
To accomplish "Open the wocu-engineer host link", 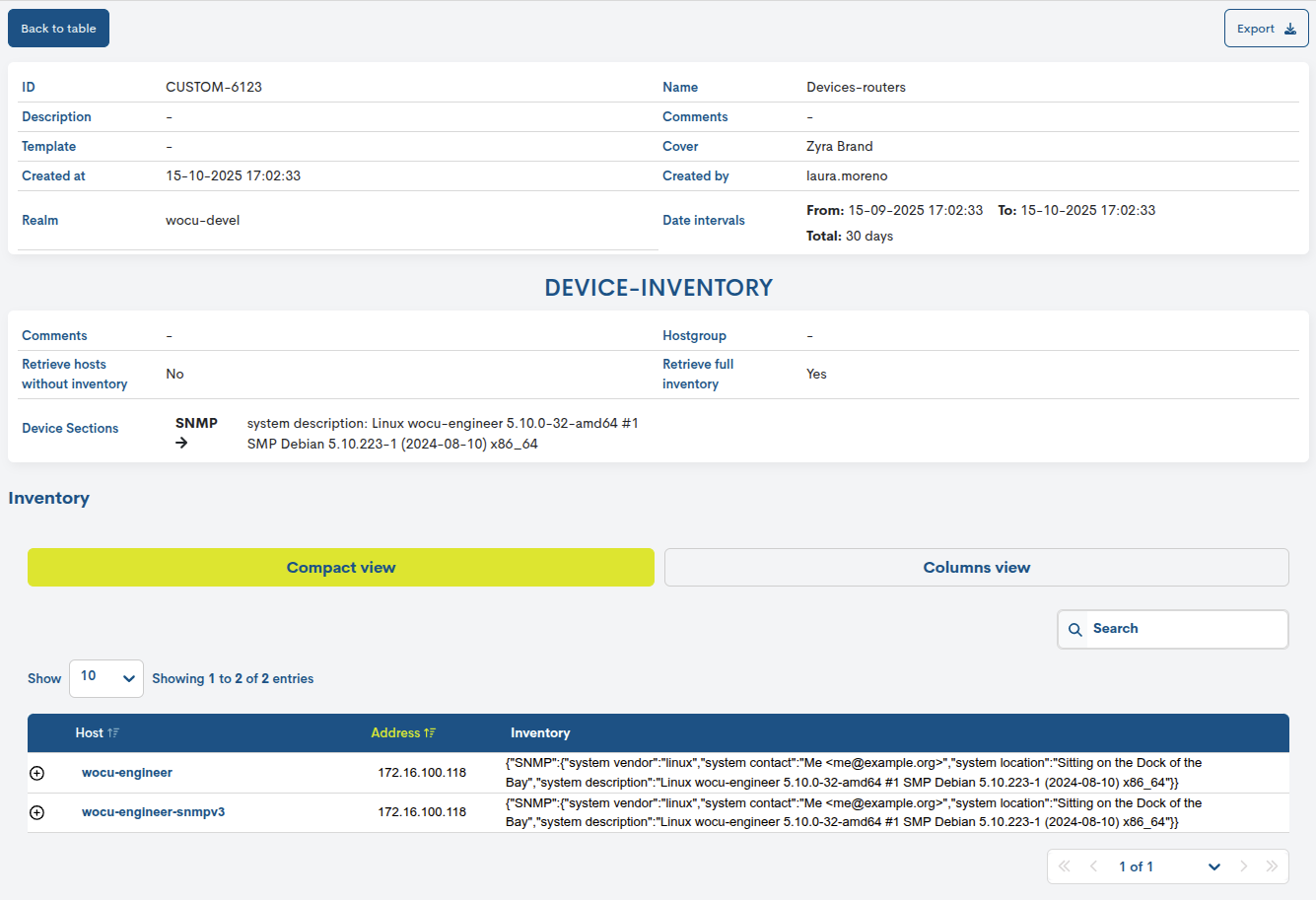I will (126, 773).
